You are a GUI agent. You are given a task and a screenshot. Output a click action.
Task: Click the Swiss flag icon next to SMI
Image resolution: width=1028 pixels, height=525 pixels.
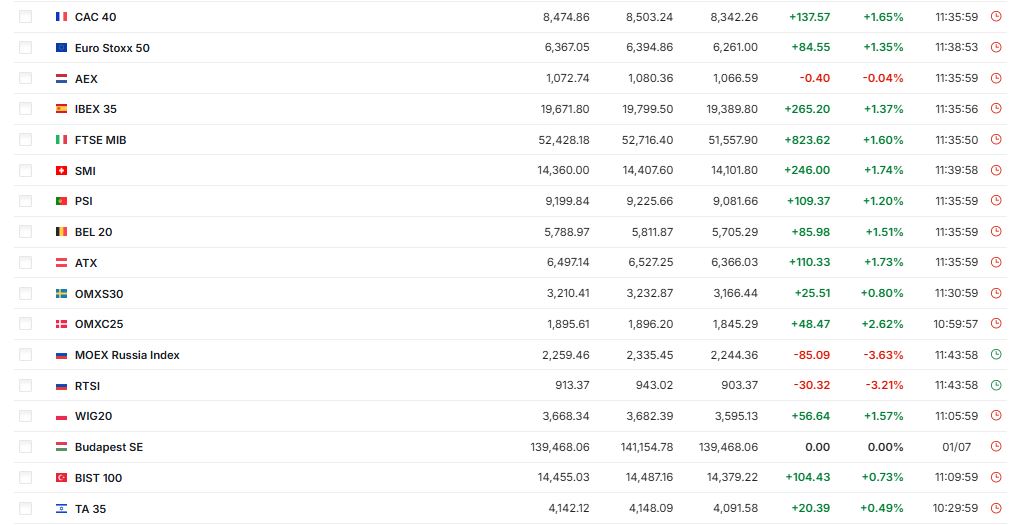click(x=62, y=170)
